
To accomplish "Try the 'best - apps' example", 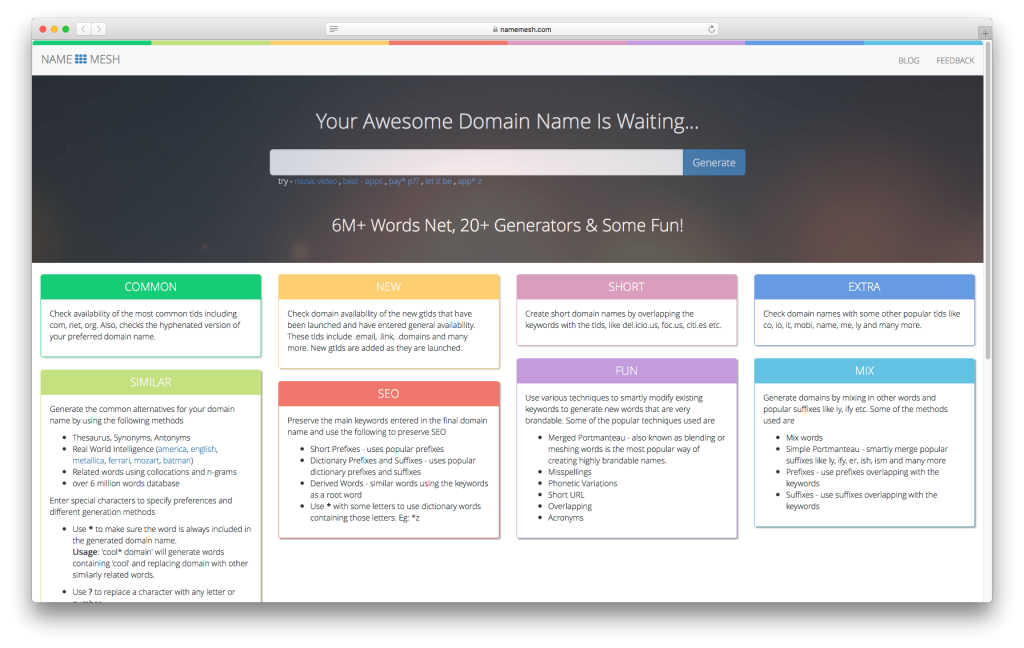I will (x=362, y=181).
